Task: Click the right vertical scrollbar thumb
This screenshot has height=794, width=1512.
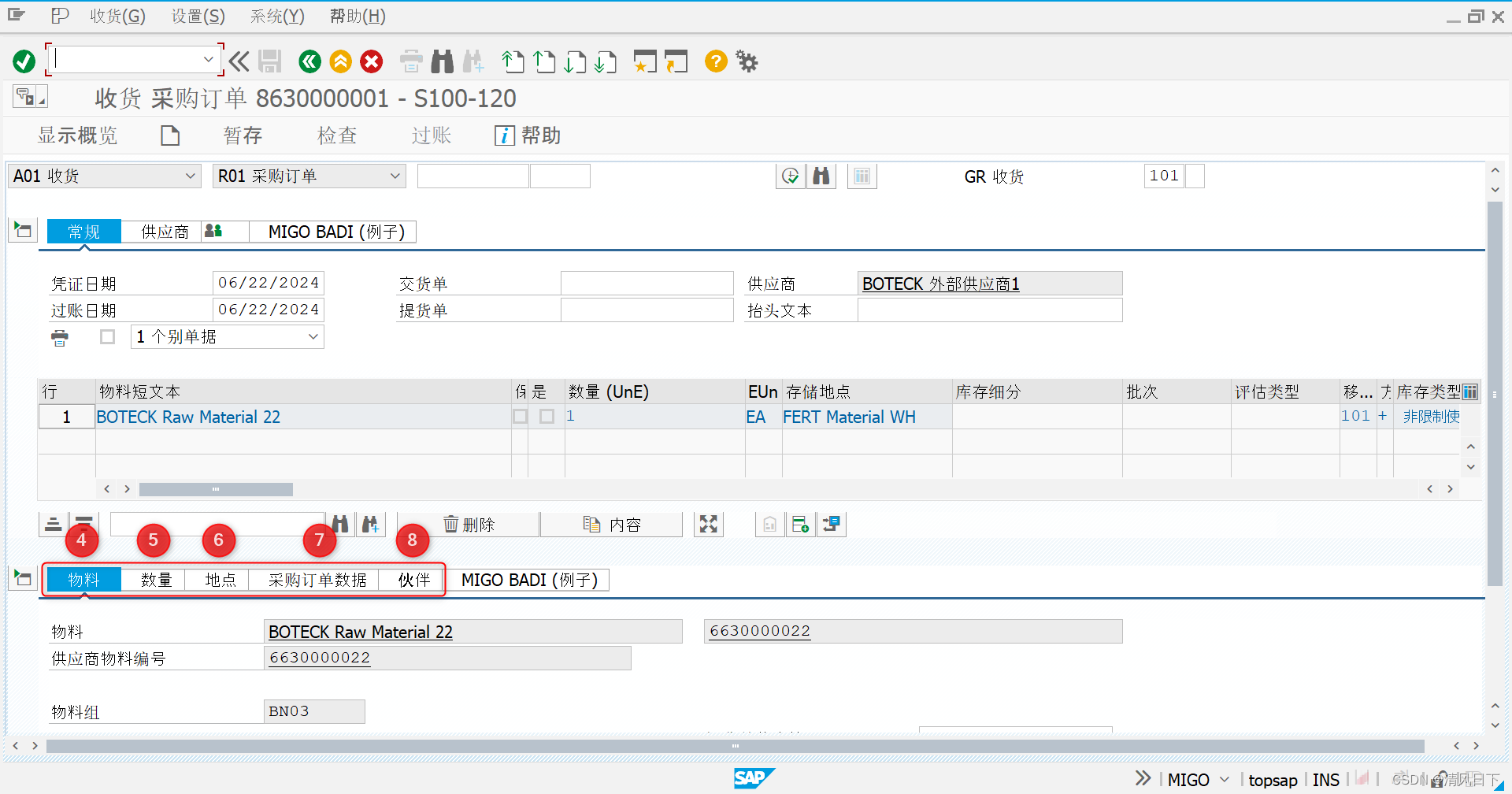Action: coord(1495,394)
